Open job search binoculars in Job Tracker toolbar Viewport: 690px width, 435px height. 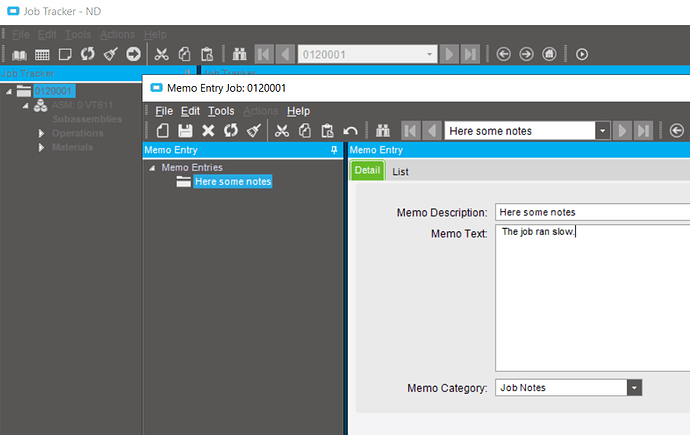239,54
